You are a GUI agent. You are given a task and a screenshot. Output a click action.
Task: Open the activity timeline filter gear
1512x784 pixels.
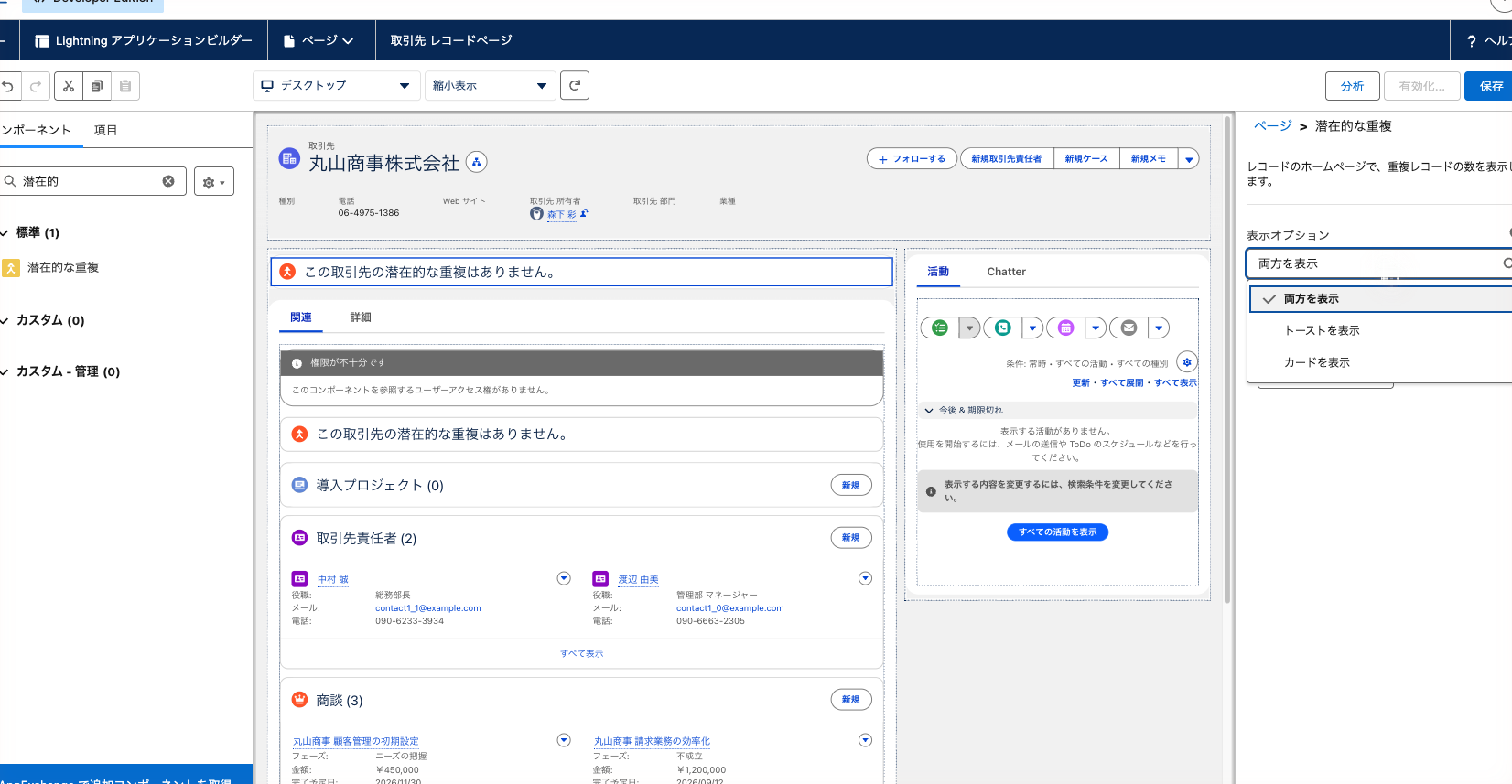tap(1187, 362)
